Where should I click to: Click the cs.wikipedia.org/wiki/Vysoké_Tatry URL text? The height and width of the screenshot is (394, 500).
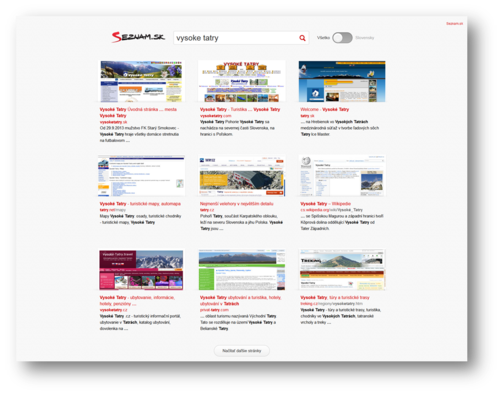(331, 210)
